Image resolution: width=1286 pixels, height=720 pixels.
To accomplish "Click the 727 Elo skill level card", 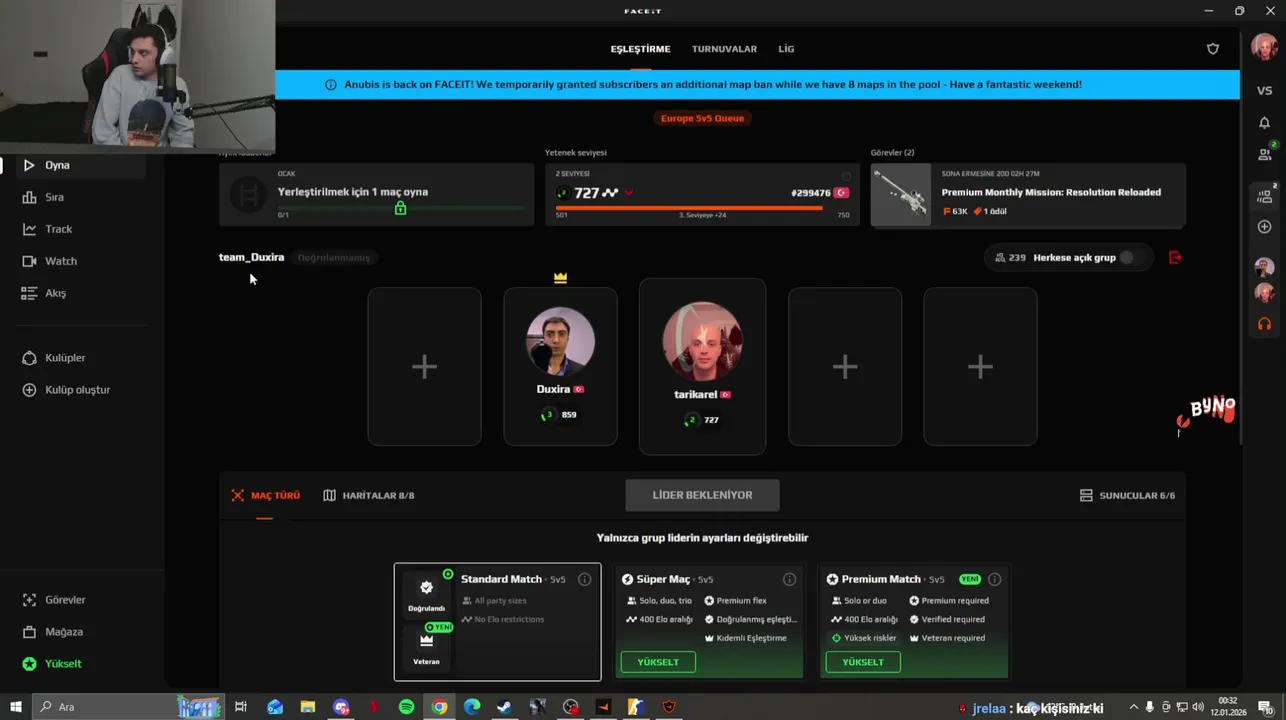I will tap(702, 194).
